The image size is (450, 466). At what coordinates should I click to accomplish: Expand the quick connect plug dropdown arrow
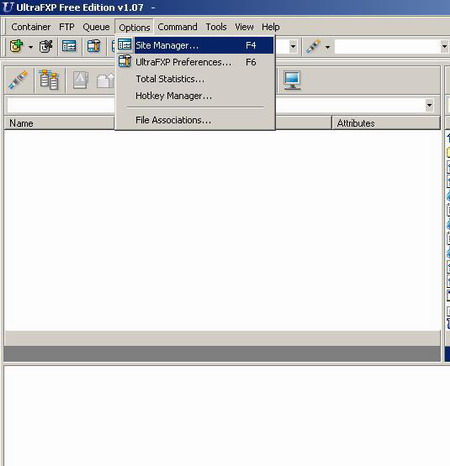click(327, 47)
